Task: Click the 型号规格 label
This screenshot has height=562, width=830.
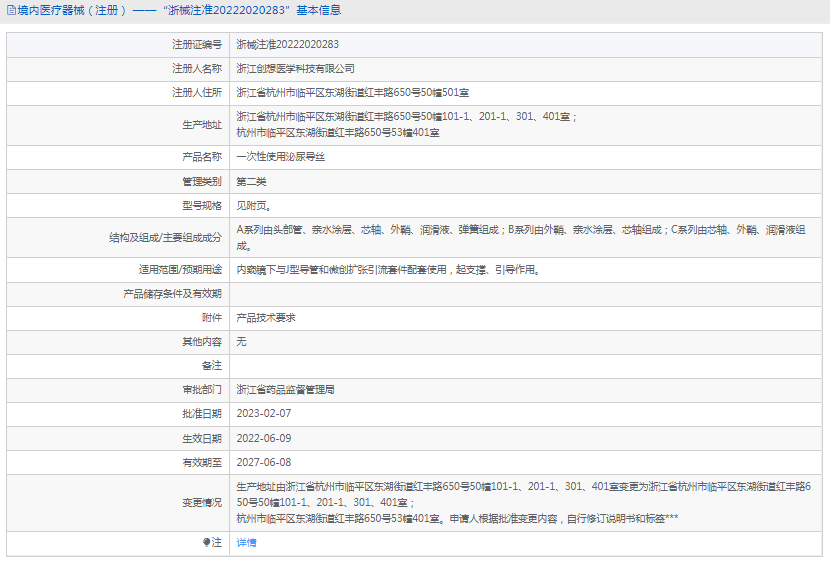Action: 202,206
